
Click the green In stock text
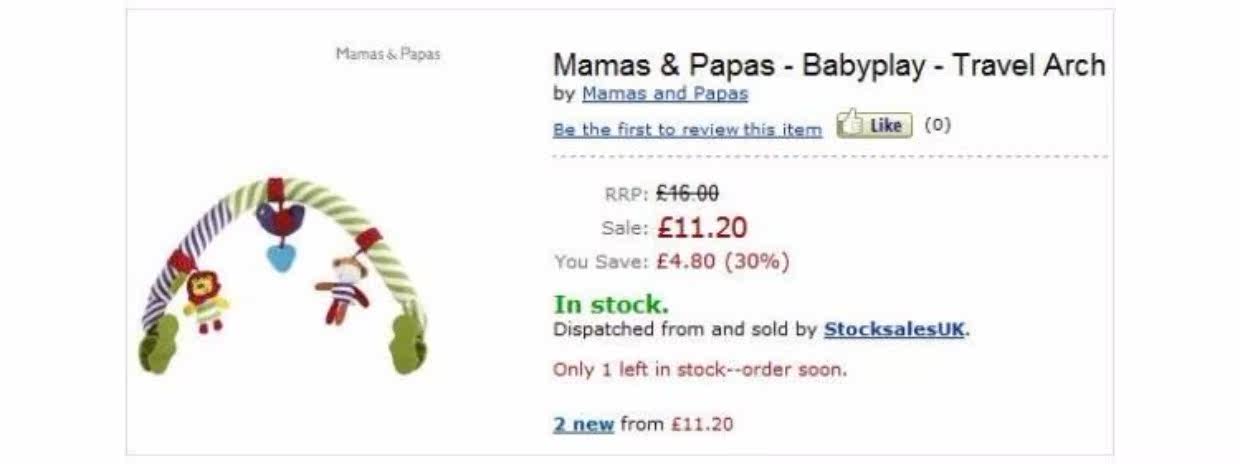pos(611,304)
